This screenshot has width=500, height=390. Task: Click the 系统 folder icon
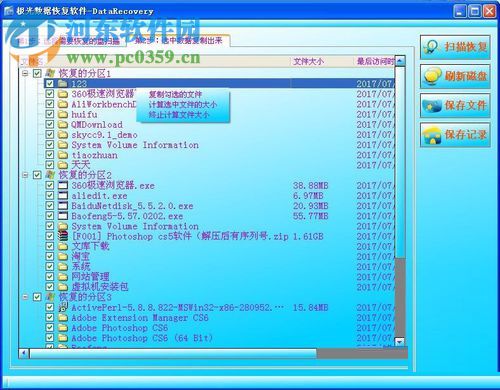pos(63,267)
